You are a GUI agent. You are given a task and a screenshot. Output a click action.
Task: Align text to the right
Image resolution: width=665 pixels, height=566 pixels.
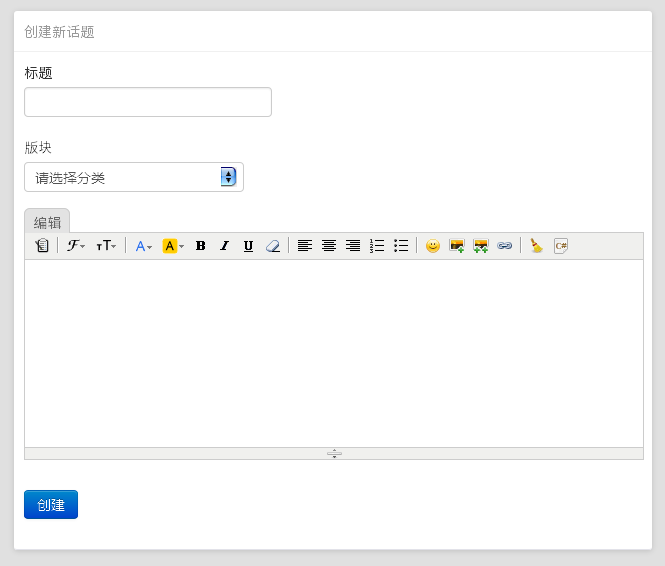pyautogui.click(x=353, y=246)
